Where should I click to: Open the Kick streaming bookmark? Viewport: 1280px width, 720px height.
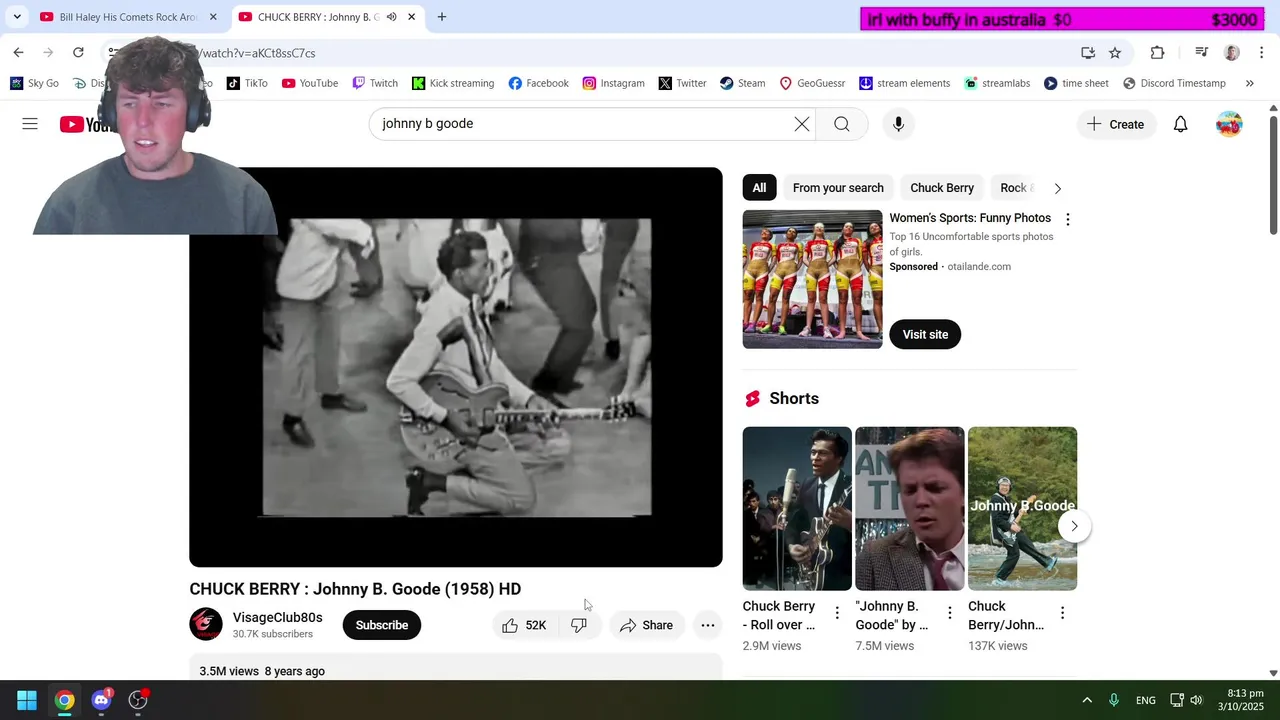click(453, 83)
